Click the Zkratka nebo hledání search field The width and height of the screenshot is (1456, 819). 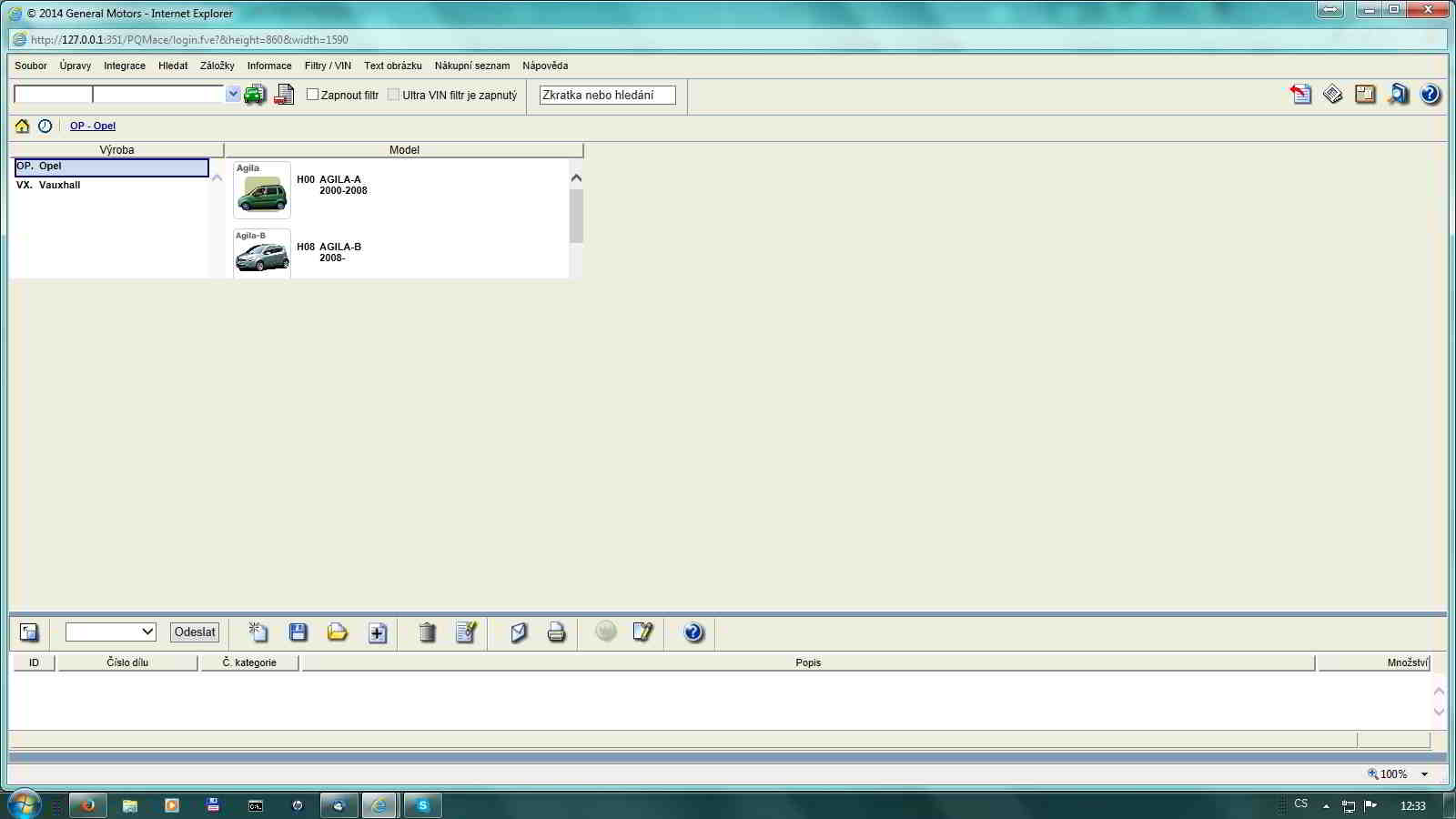coord(607,95)
